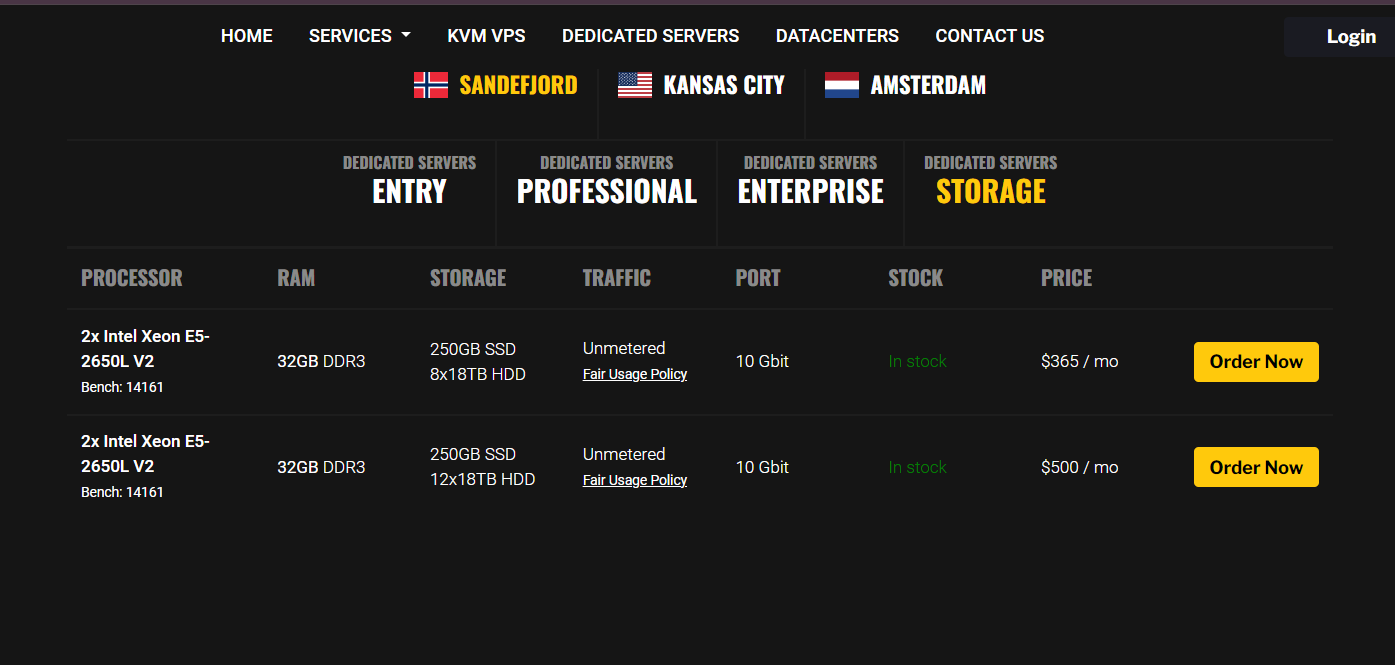Screen dimensions: 1395x665
Task: Click the $500 / mo price
Action: click(x=1080, y=467)
